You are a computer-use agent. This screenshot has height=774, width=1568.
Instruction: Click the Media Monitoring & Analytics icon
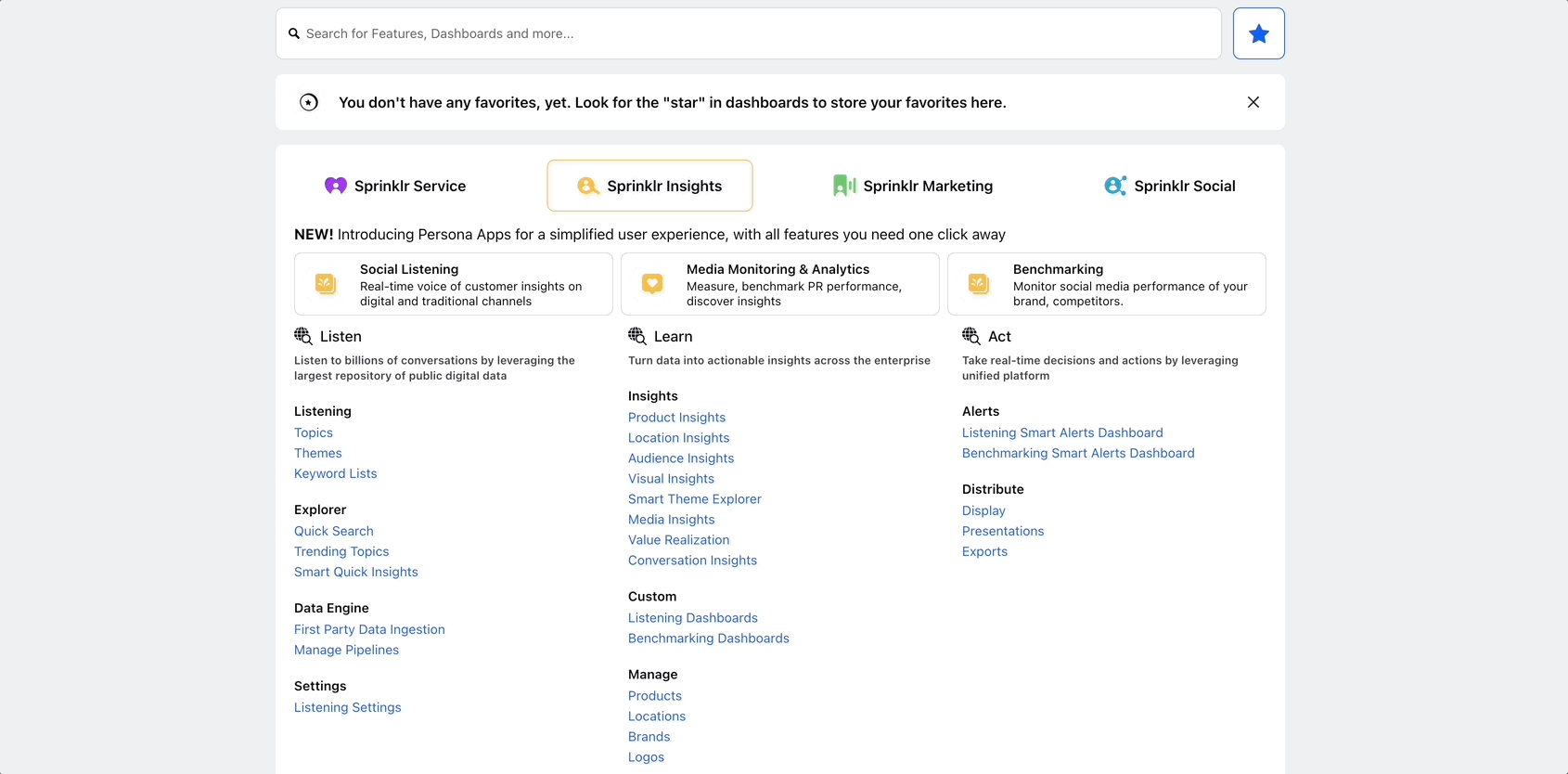(x=652, y=284)
